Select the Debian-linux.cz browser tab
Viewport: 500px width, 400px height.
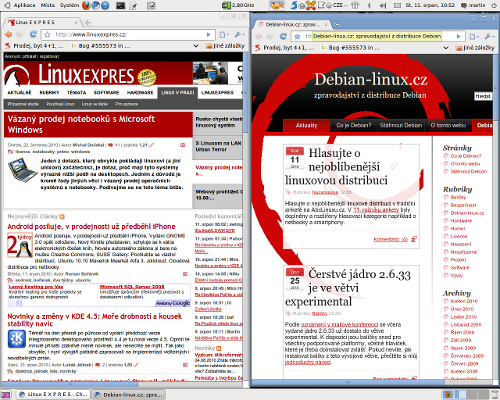[x=292, y=24]
